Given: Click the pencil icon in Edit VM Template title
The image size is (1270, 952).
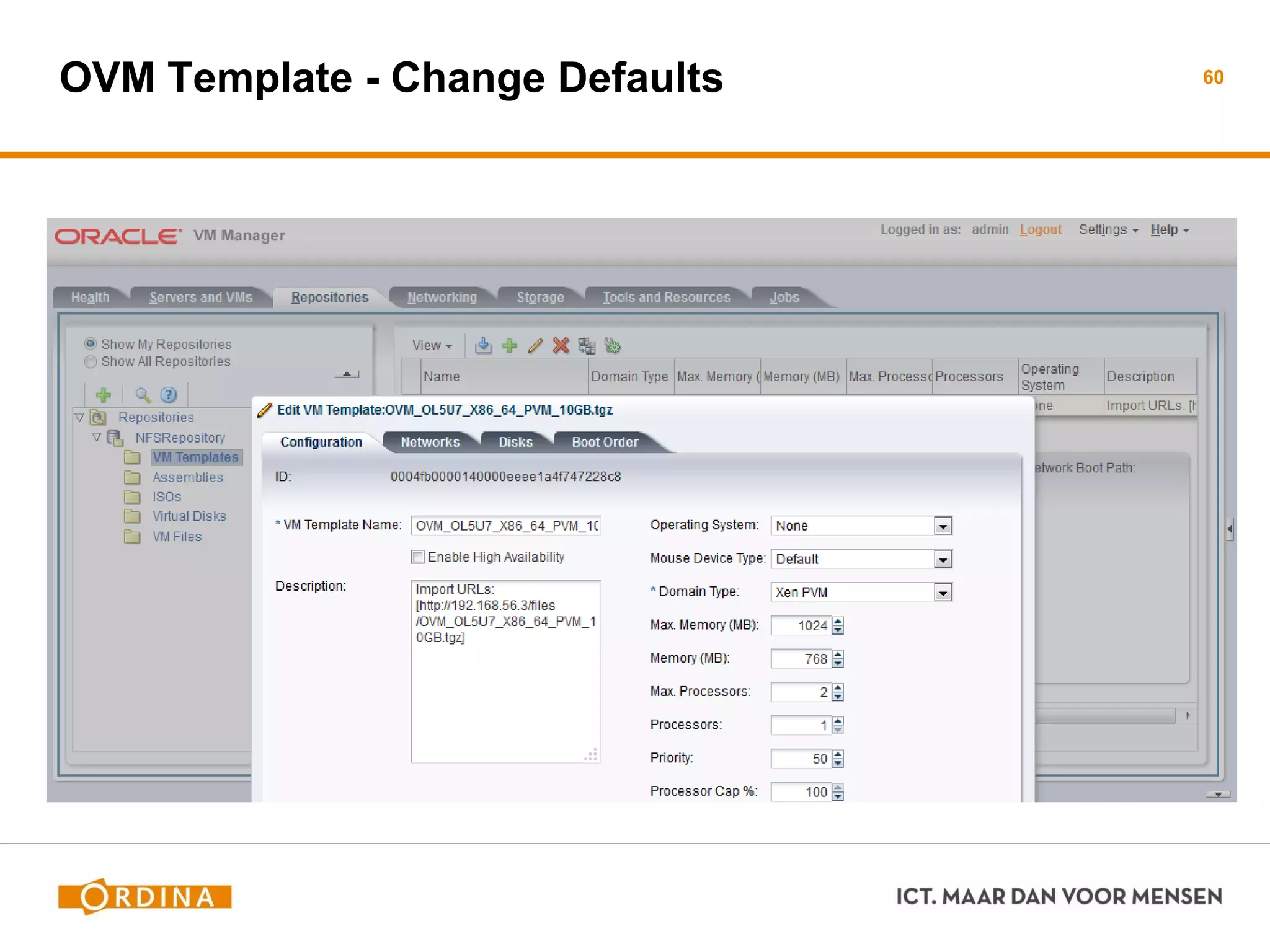Looking at the screenshot, I should point(265,410).
